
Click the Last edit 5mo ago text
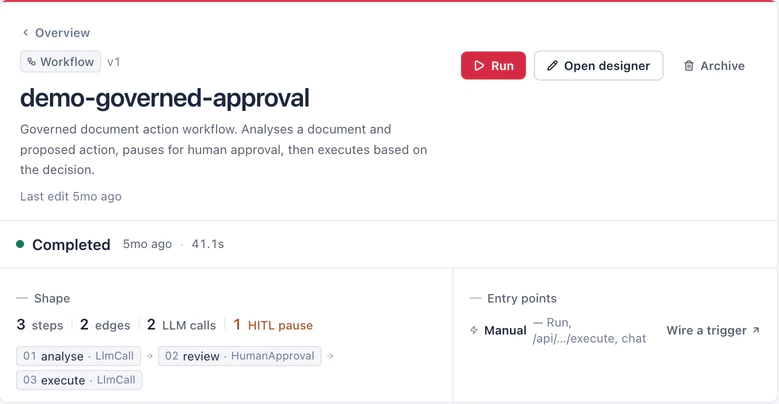71,196
